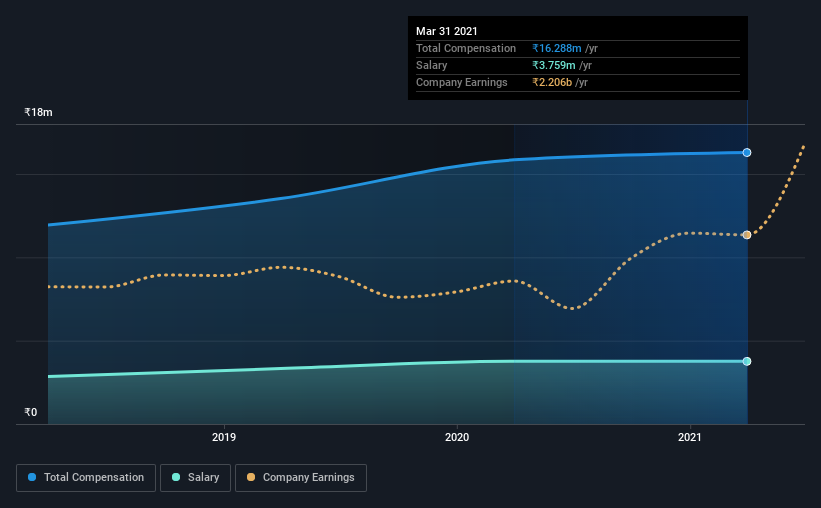Image resolution: width=821 pixels, height=508 pixels.
Task: Click the 2021 x-axis label
Action: [690, 437]
